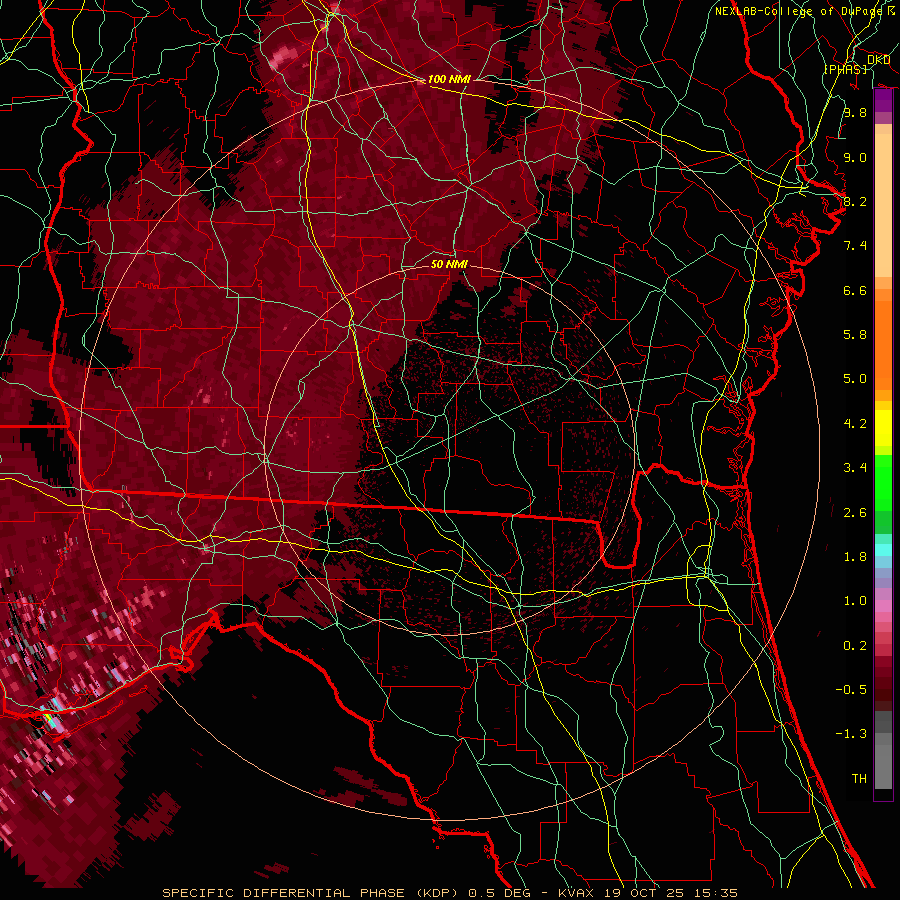Pick the yellow color band near 4.2
This screenshot has width=900, height=900.
click(x=883, y=425)
